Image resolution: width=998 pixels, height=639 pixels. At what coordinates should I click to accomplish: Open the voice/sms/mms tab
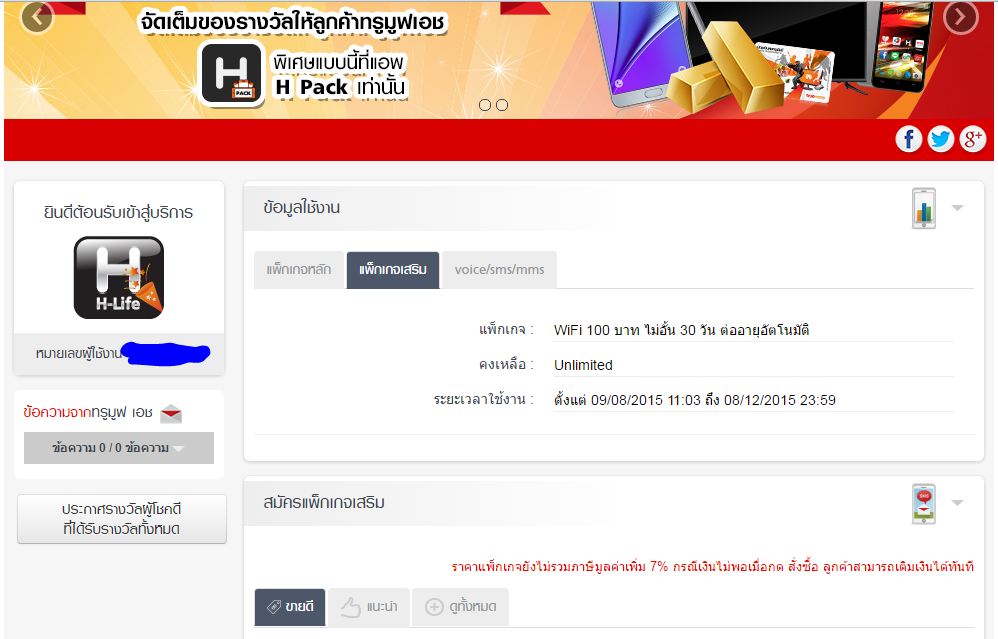tap(500, 270)
